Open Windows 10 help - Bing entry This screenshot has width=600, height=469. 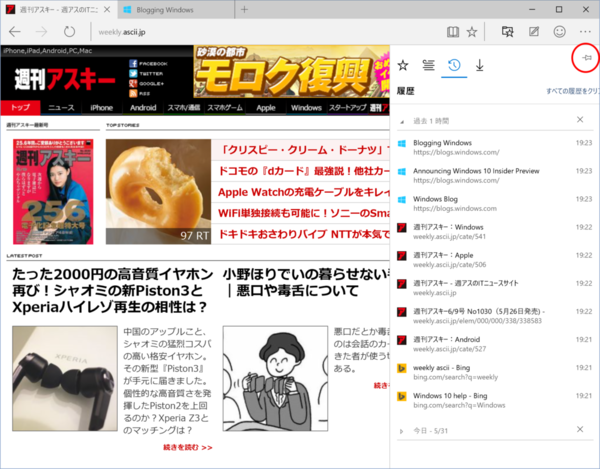click(x=495, y=400)
